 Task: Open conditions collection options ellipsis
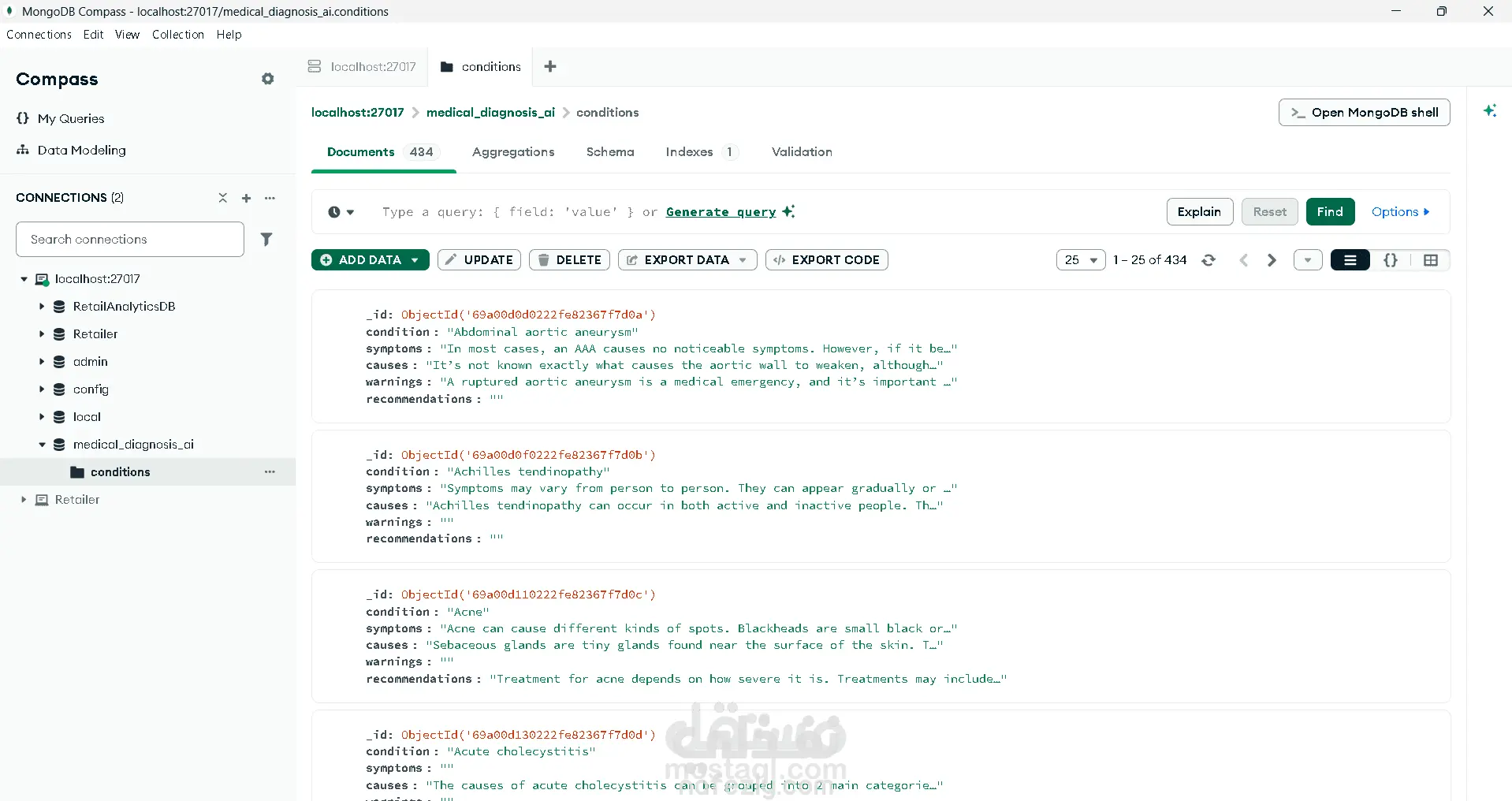pyautogui.click(x=270, y=471)
